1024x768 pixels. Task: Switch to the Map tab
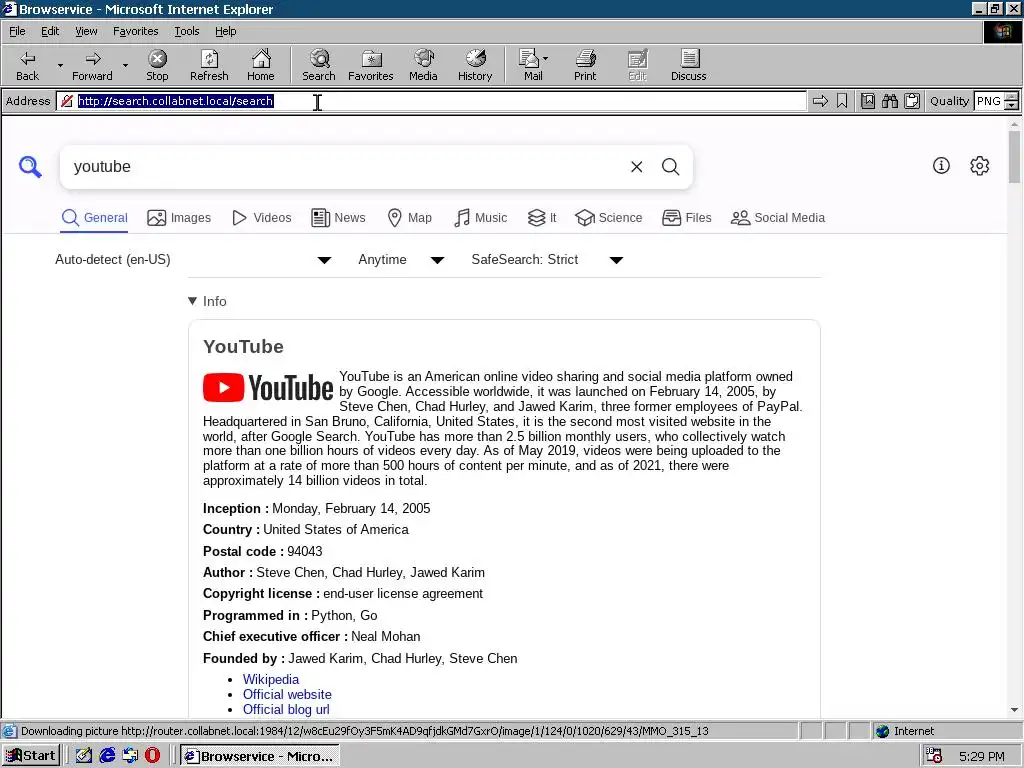click(409, 217)
